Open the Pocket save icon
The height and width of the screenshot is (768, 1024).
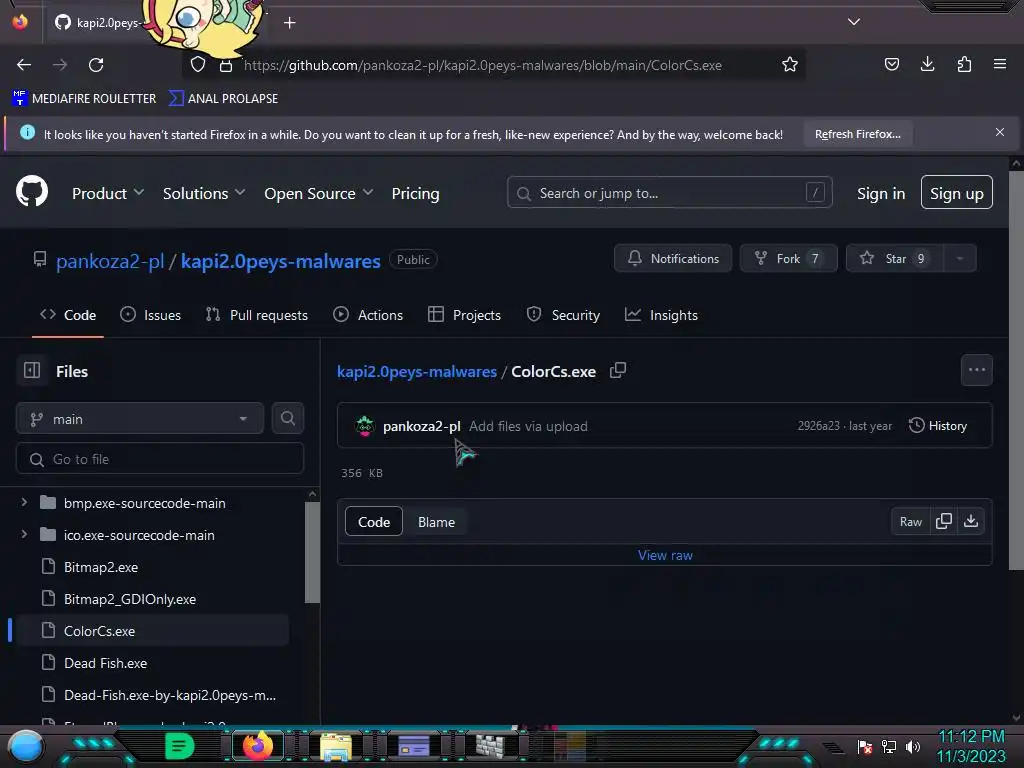[891, 64]
